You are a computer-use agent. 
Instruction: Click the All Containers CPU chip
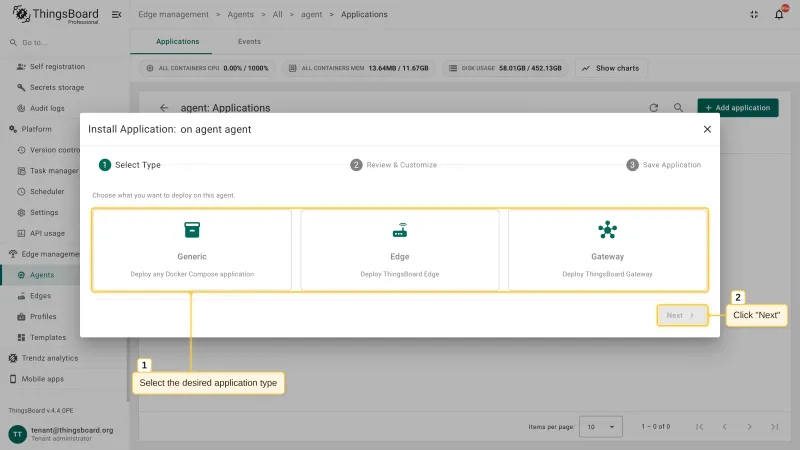(207, 68)
